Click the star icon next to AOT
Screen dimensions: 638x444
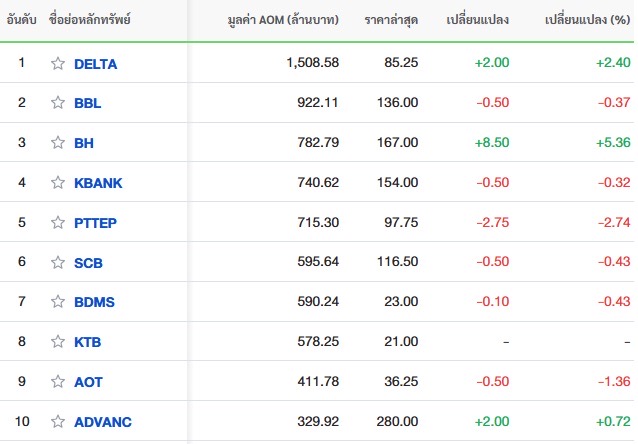[58, 381]
